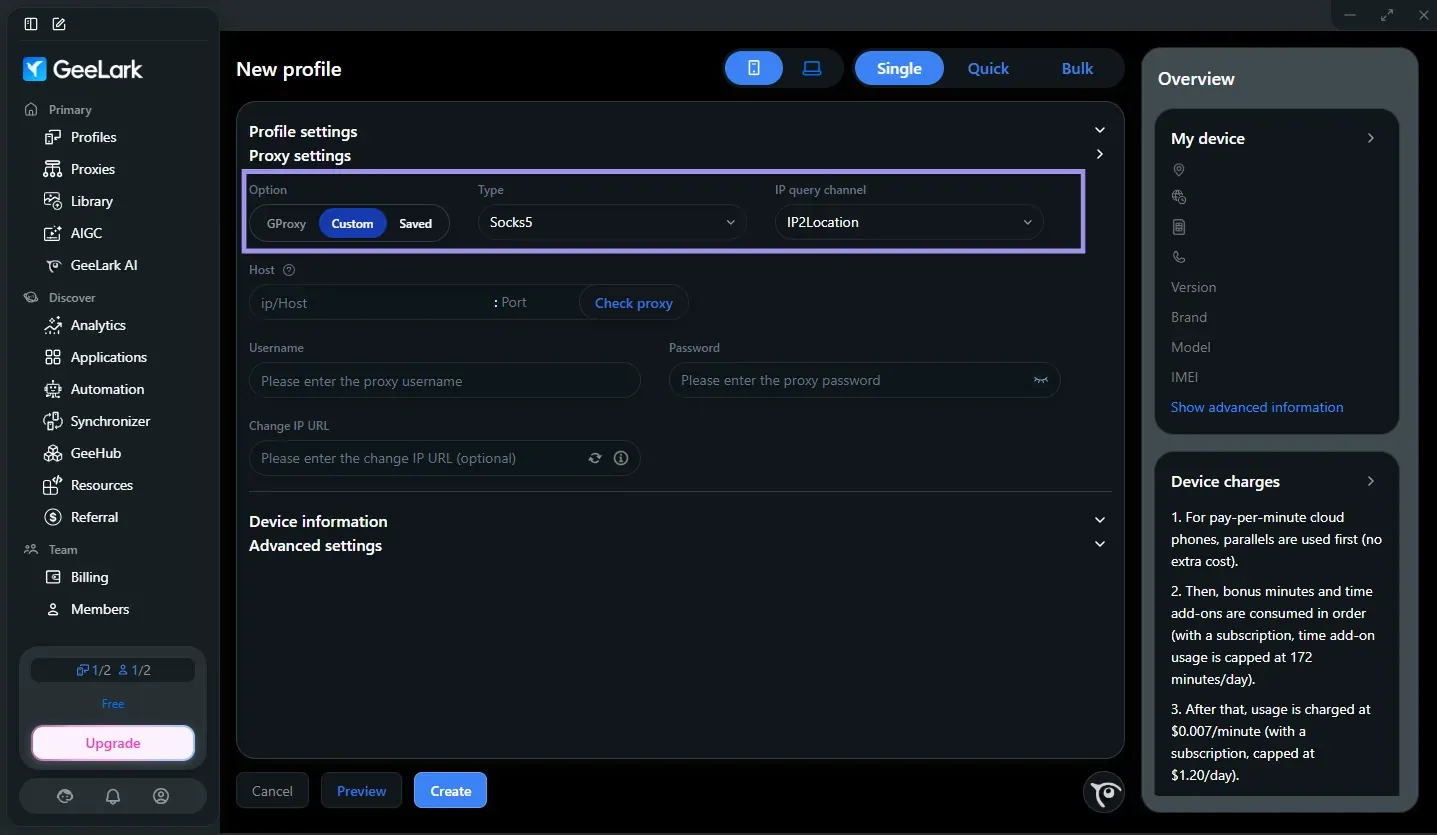Click the proxy username input field
This screenshot has width=1437, height=835.
point(445,381)
